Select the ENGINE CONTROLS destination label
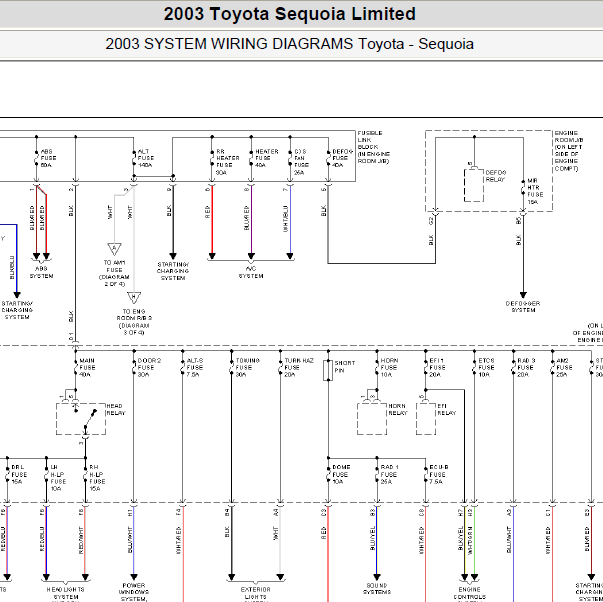Viewport: 603px width, 602px height. click(x=470, y=595)
